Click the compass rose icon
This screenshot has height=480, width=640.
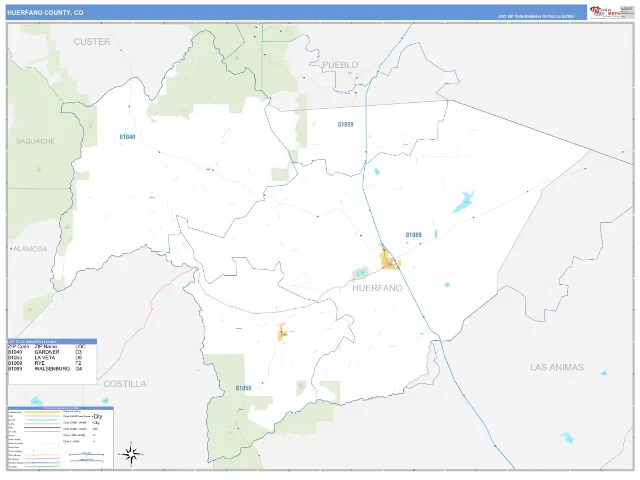click(x=131, y=454)
